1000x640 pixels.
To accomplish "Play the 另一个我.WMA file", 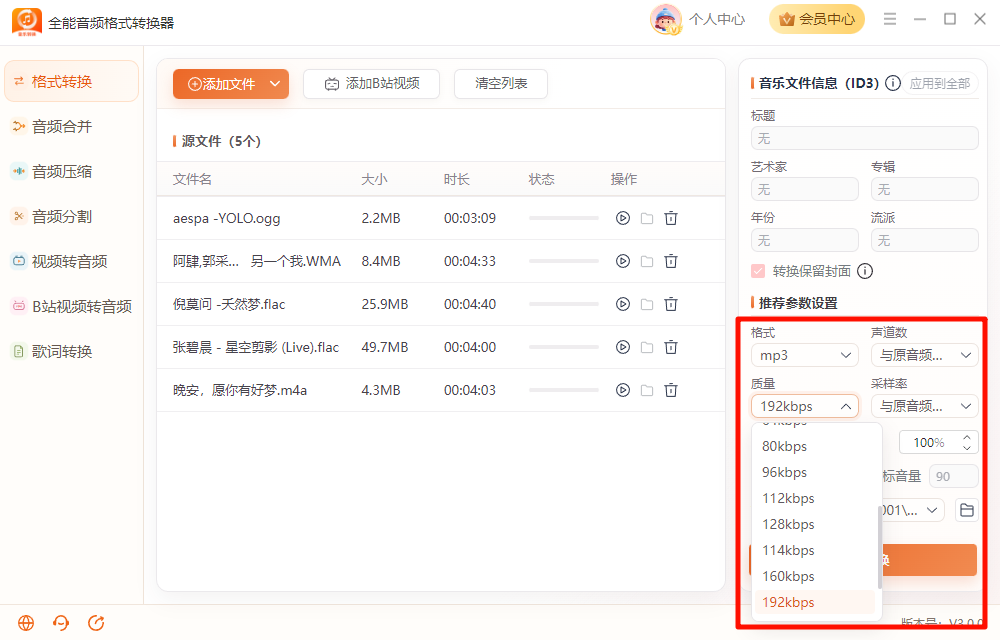I will point(622,261).
